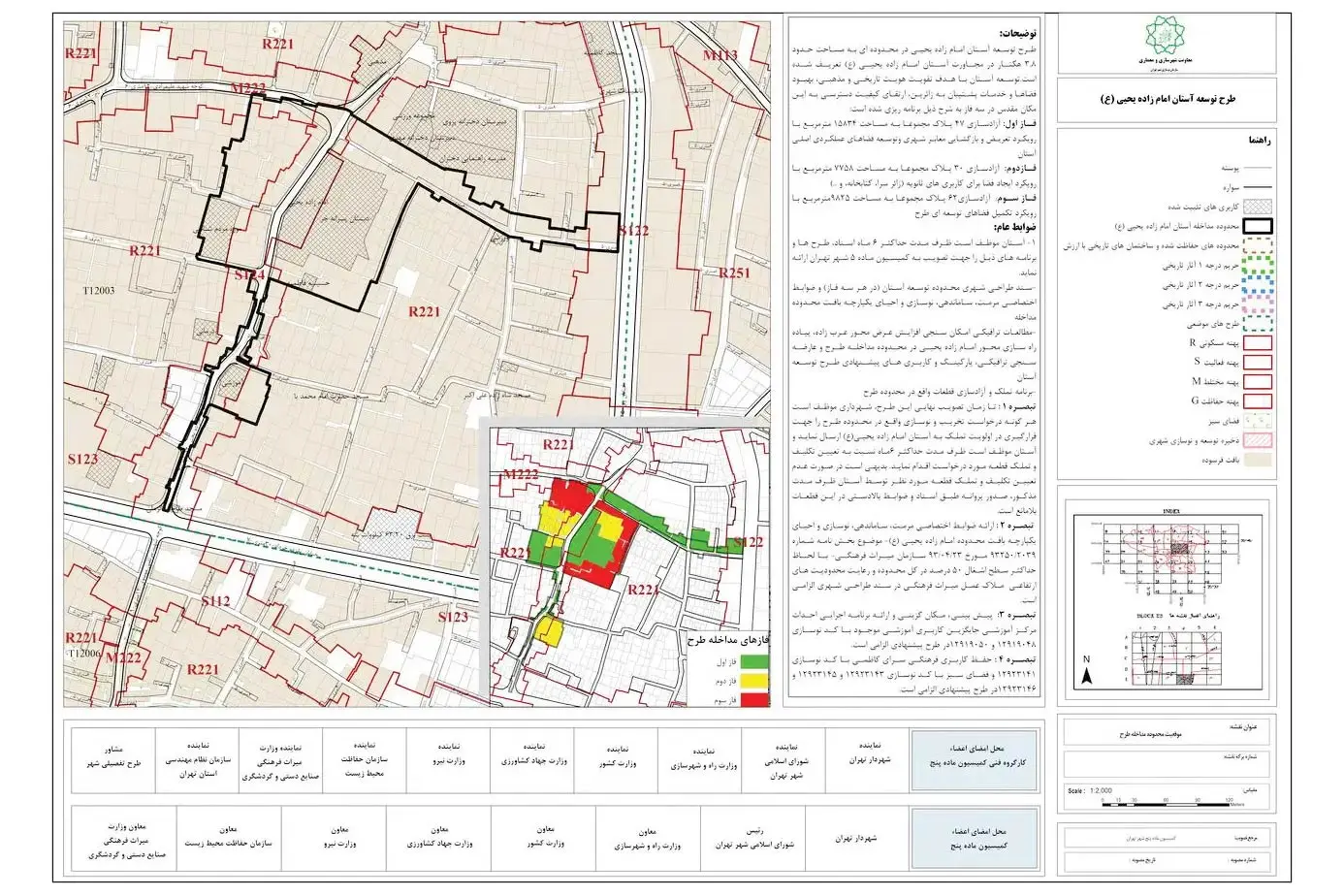This screenshot has width=1344, height=896.
Task: Click the 'پهنه مختلط M' legend box
Action: [x=1256, y=381]
